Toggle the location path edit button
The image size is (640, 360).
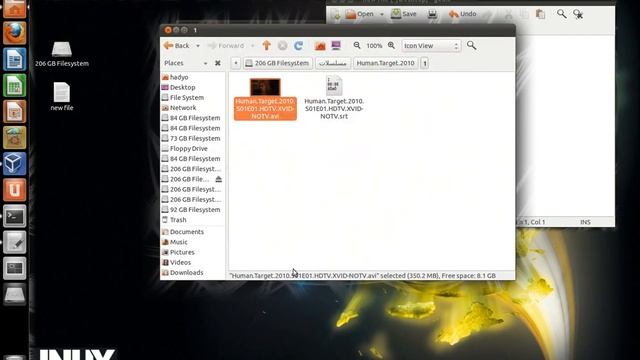(x=236, y=63)
